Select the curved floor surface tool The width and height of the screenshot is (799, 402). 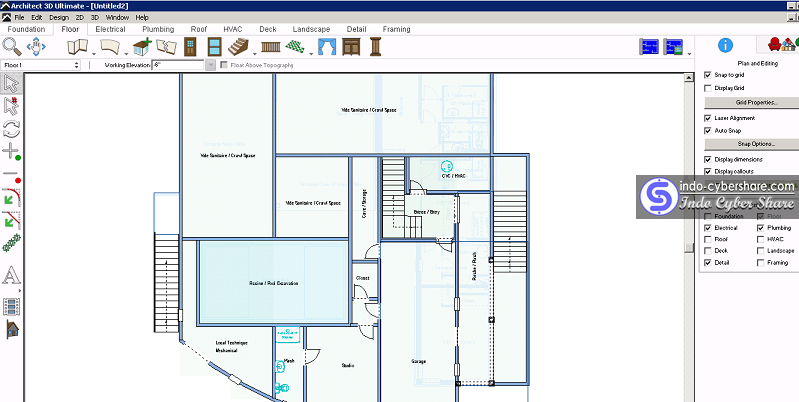(x=110, y=47)
